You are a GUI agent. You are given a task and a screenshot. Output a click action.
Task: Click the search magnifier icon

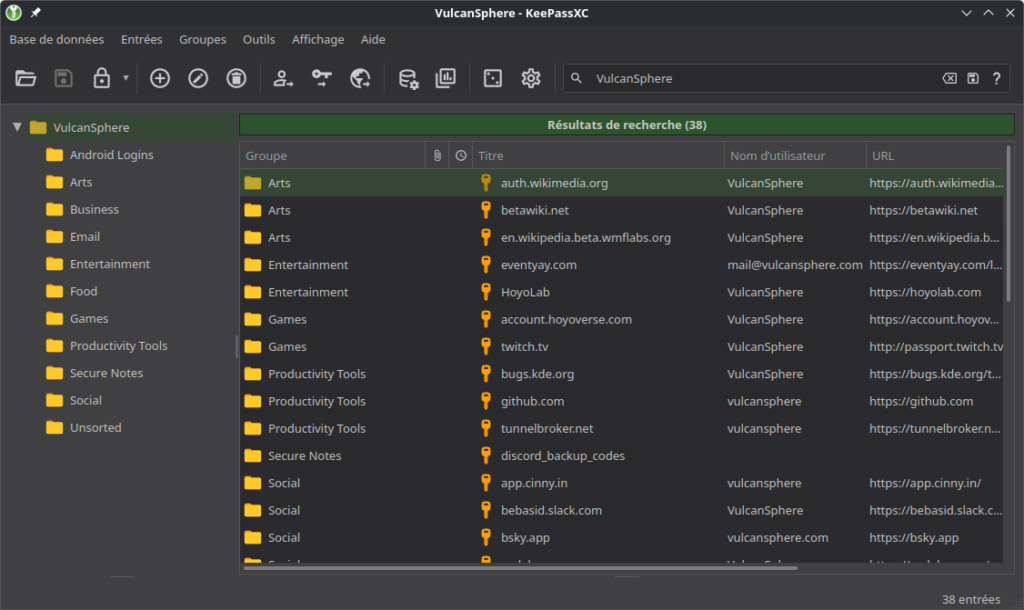[x=576, y=78]
